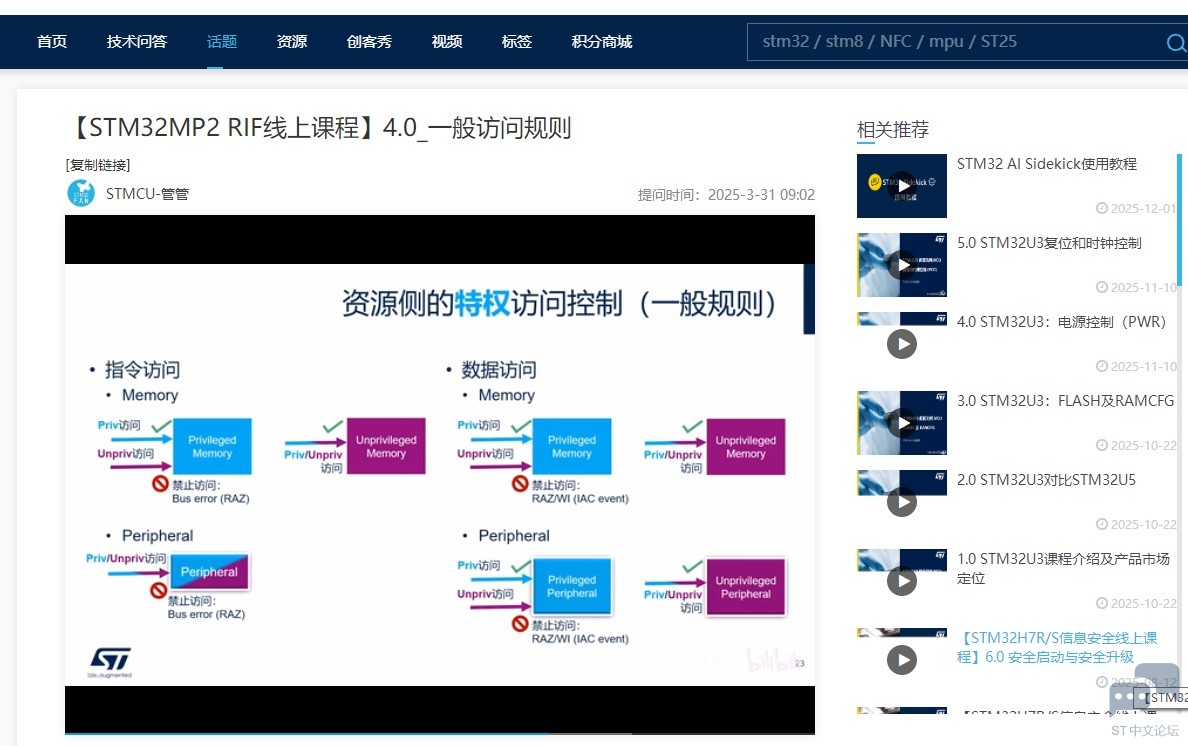
Task: Open 视频 navigation item
Action: click(x=447, y=42)
